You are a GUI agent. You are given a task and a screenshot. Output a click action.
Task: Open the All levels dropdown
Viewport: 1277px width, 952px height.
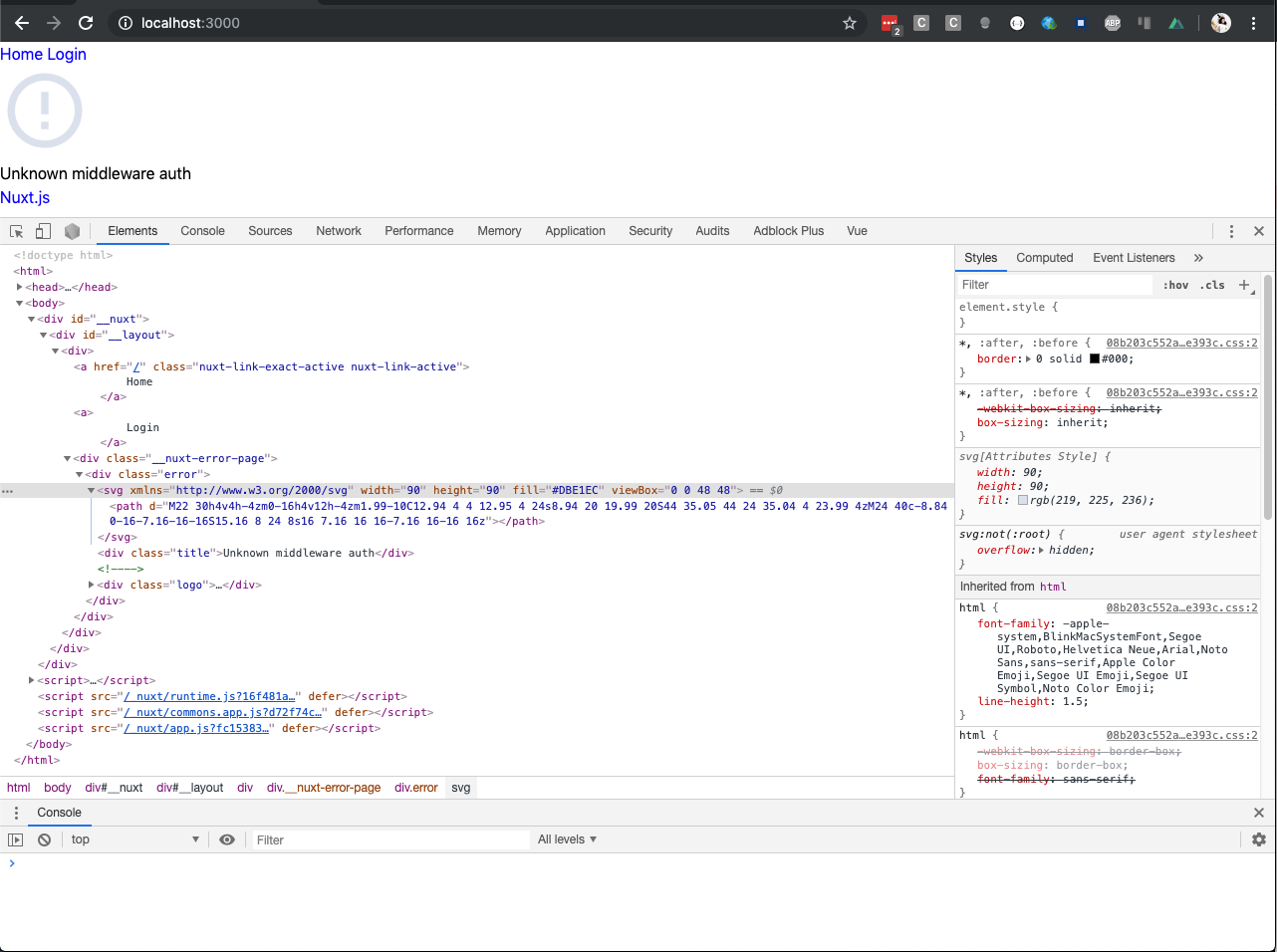click(x=566, y=839)
